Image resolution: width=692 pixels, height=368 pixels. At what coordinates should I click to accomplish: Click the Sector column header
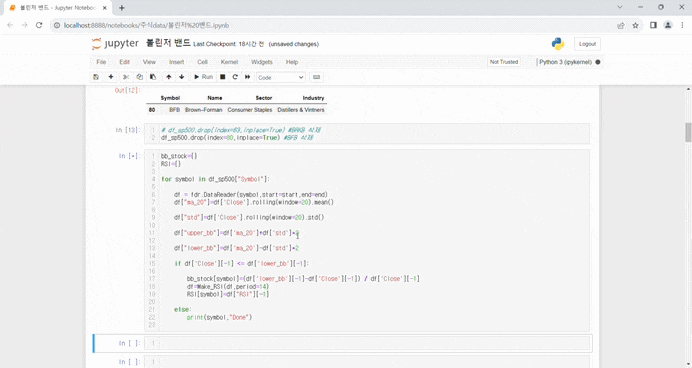click(263, 98)
